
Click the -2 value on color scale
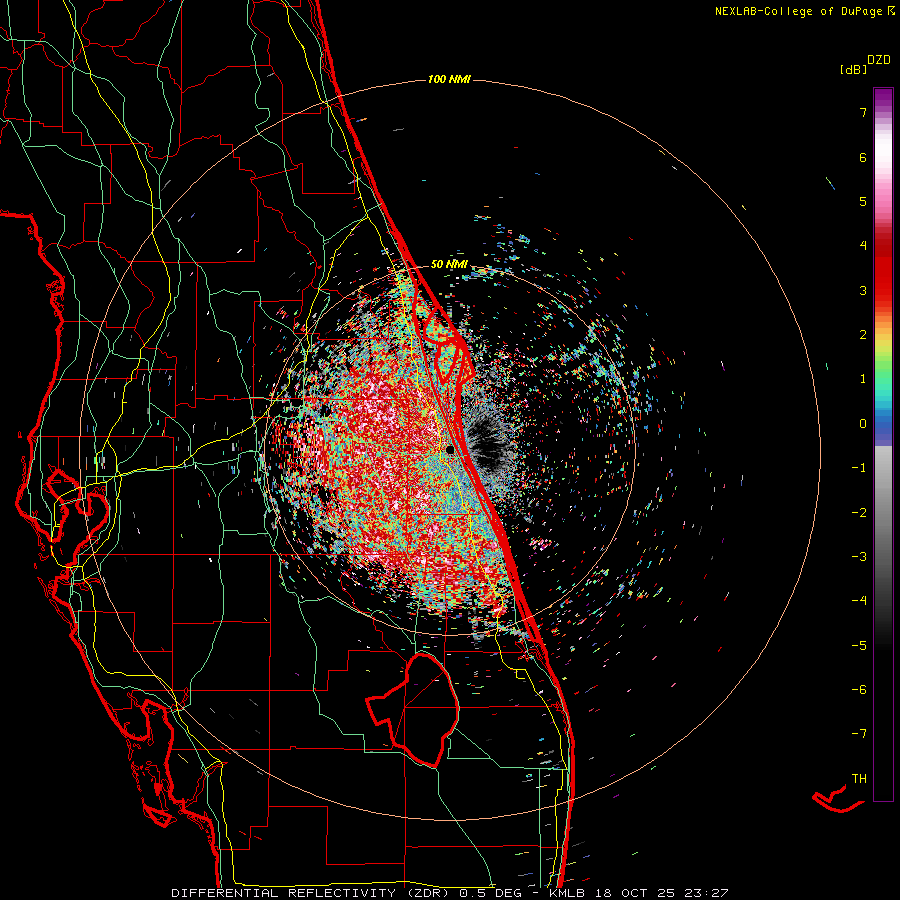(859, 513)
